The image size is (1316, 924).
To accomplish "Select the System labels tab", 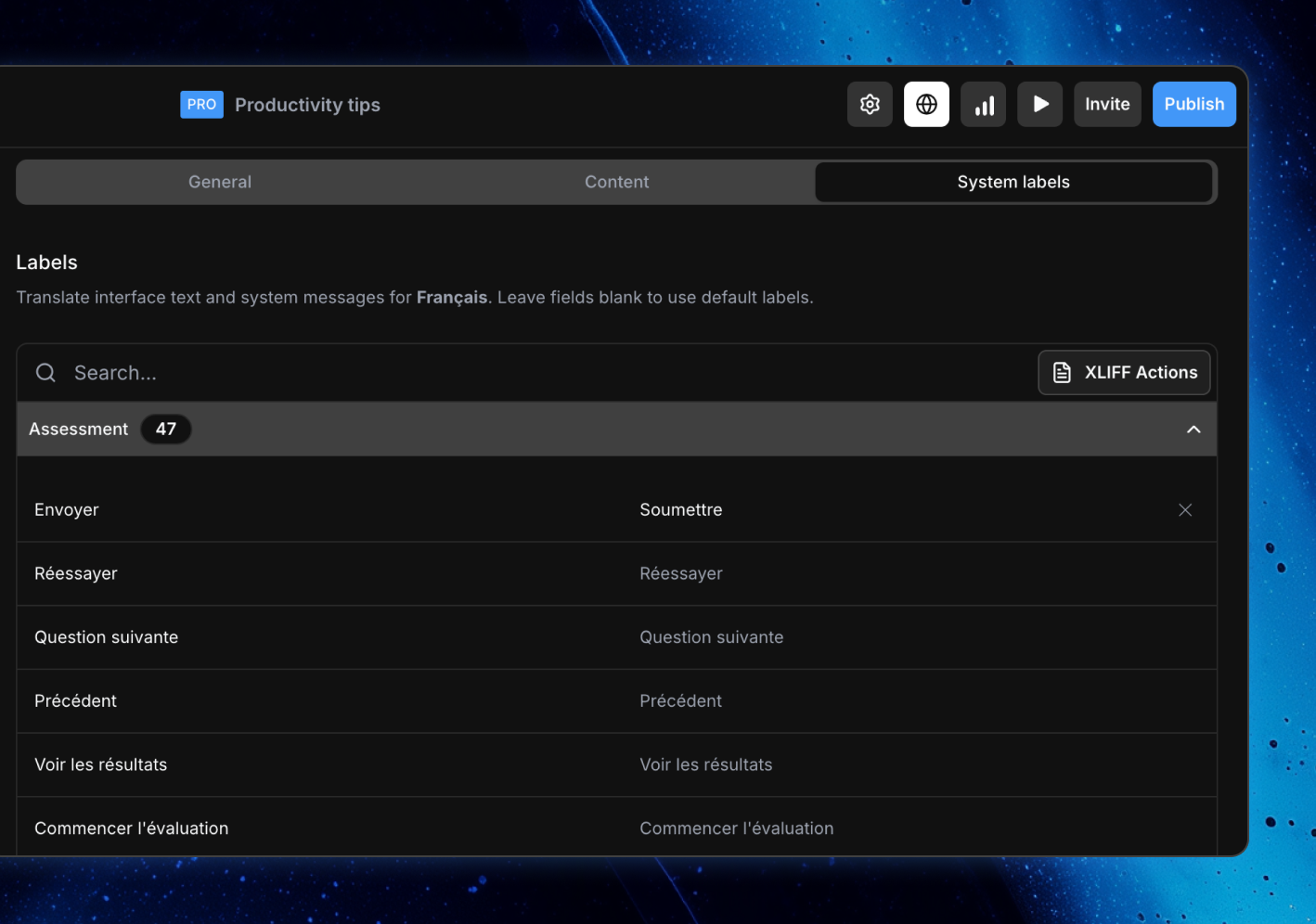I will pyautogui.click(x=1013, y=183).
